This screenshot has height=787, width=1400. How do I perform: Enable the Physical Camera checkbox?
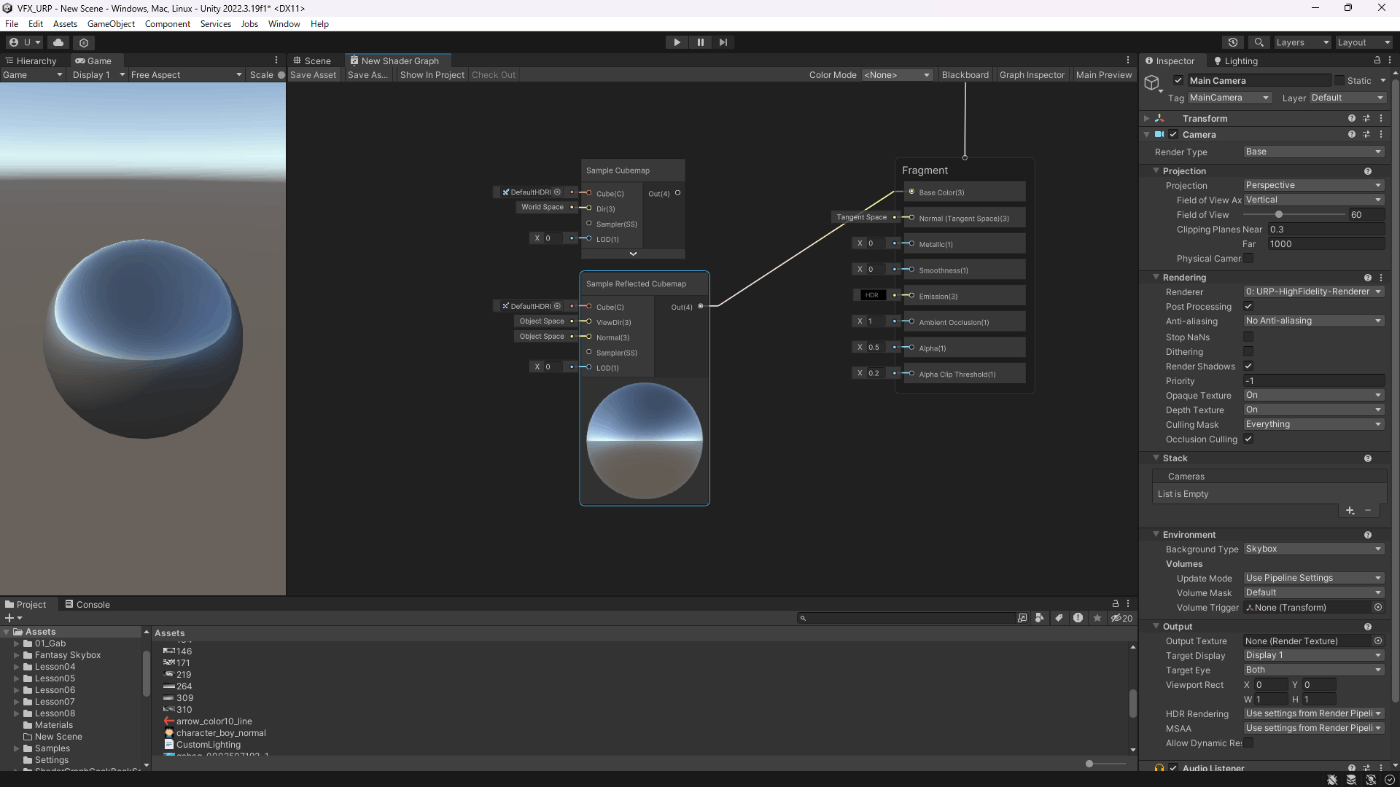click(1248, 258)
